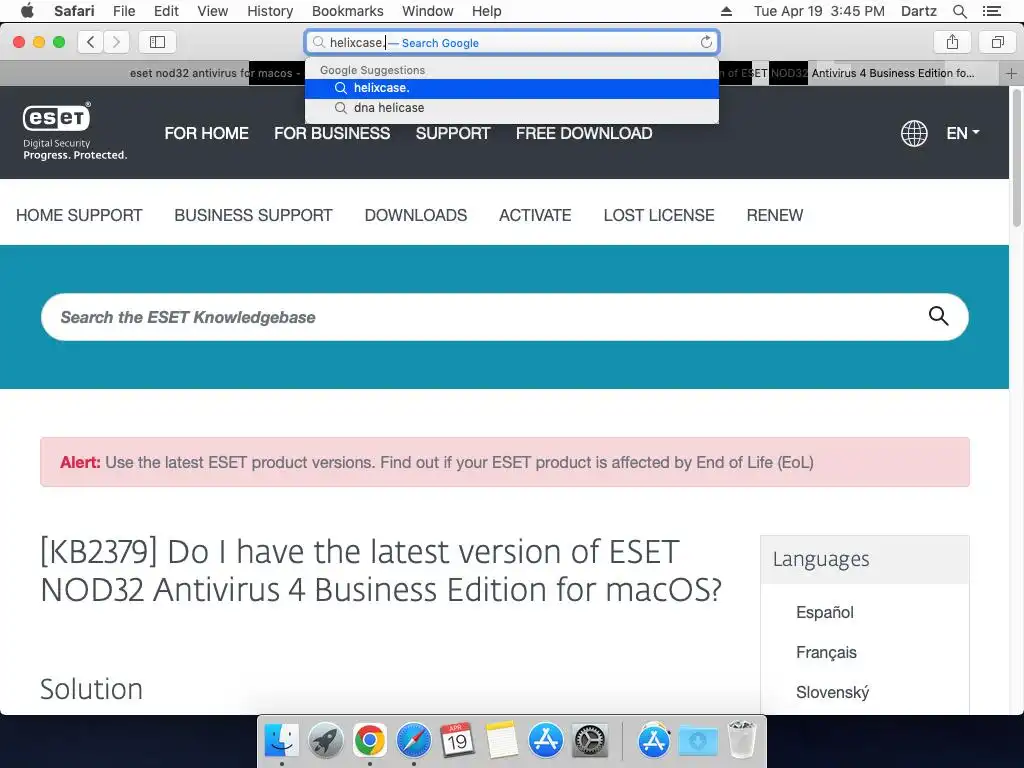This screenshot has width=1024, height=768.
Task: Add a new tab with plus button
Action: coord(1011,73)
